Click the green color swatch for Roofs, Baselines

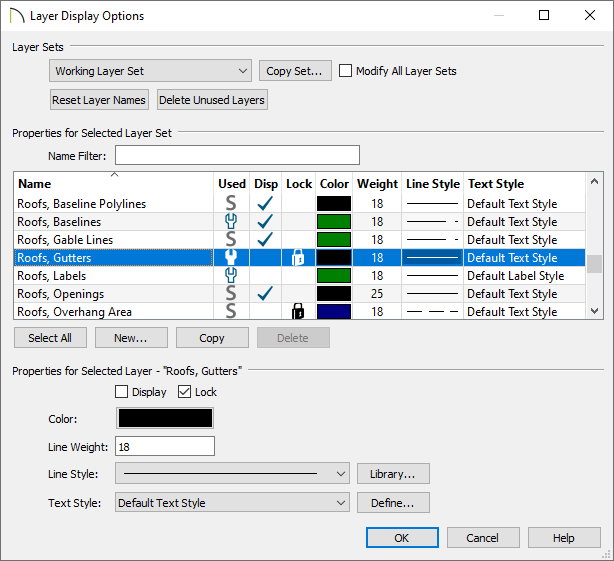334,222
